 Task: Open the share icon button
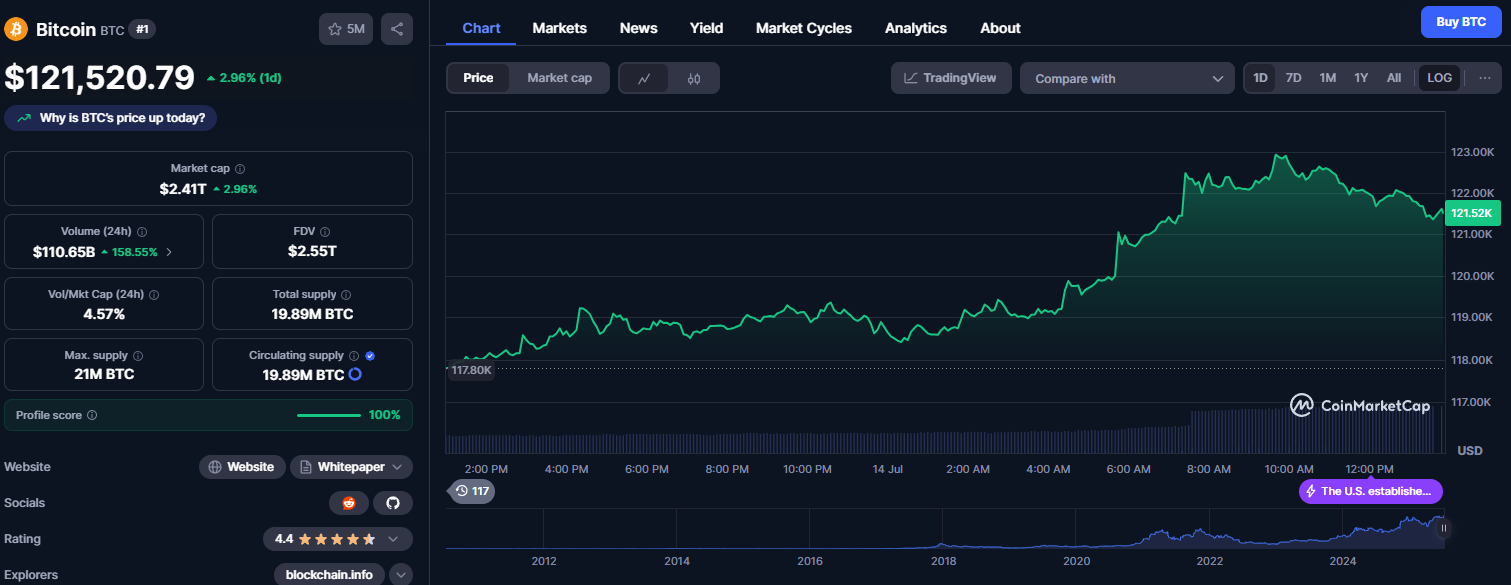click(x=397, y=29)
